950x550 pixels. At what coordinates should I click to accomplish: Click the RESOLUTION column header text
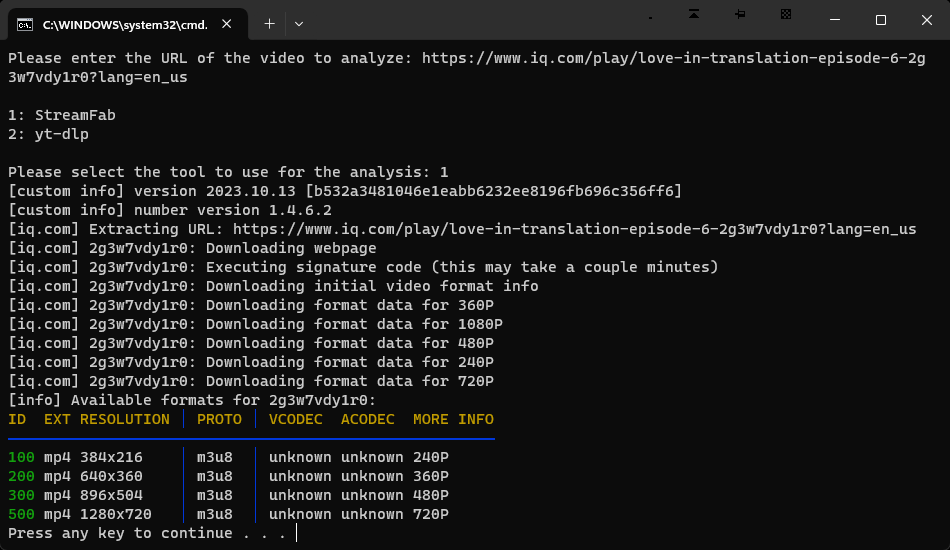(125, 419)
